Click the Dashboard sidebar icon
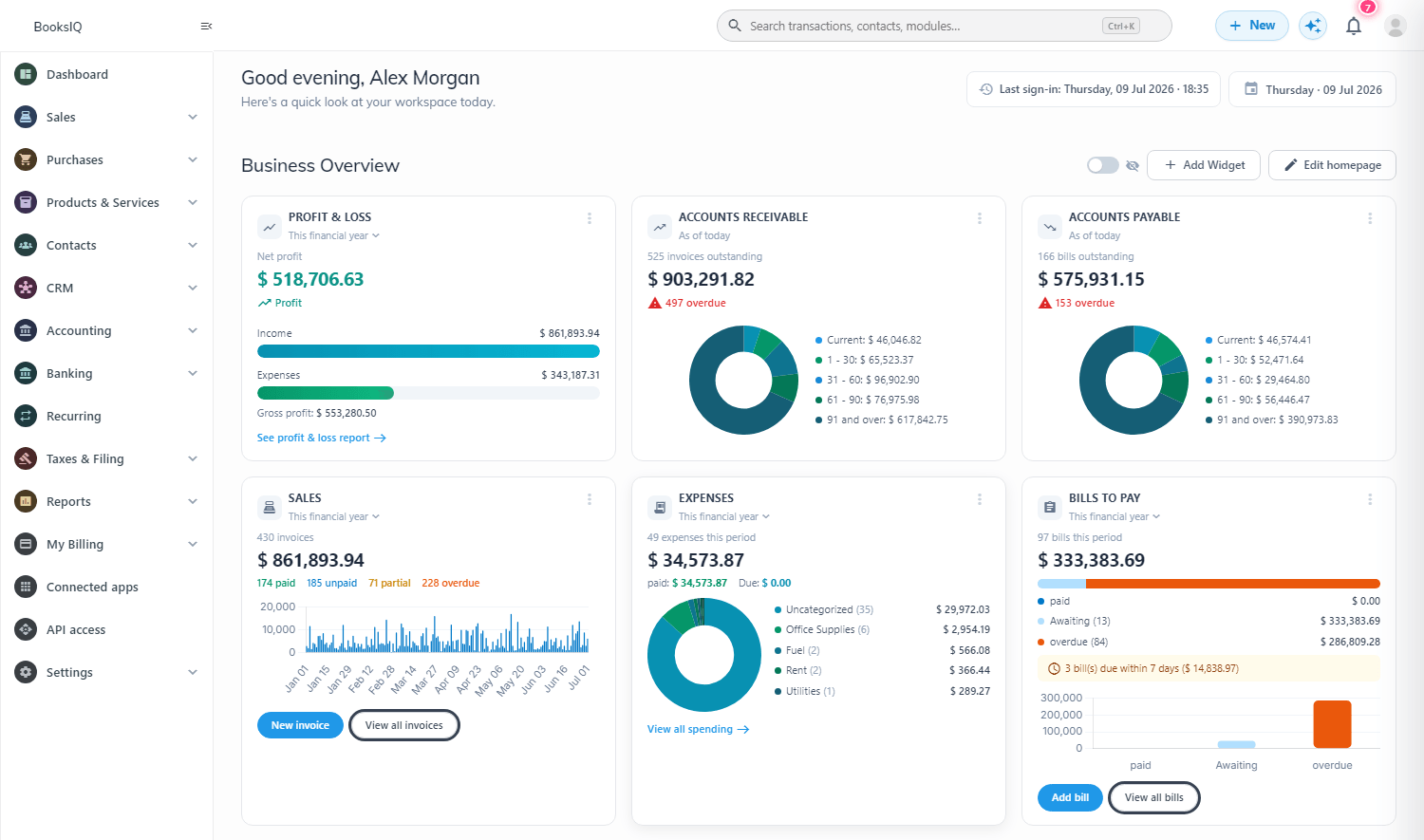Image resolution: width=1424 pixels, height=840 pixels. pos(26,74)
